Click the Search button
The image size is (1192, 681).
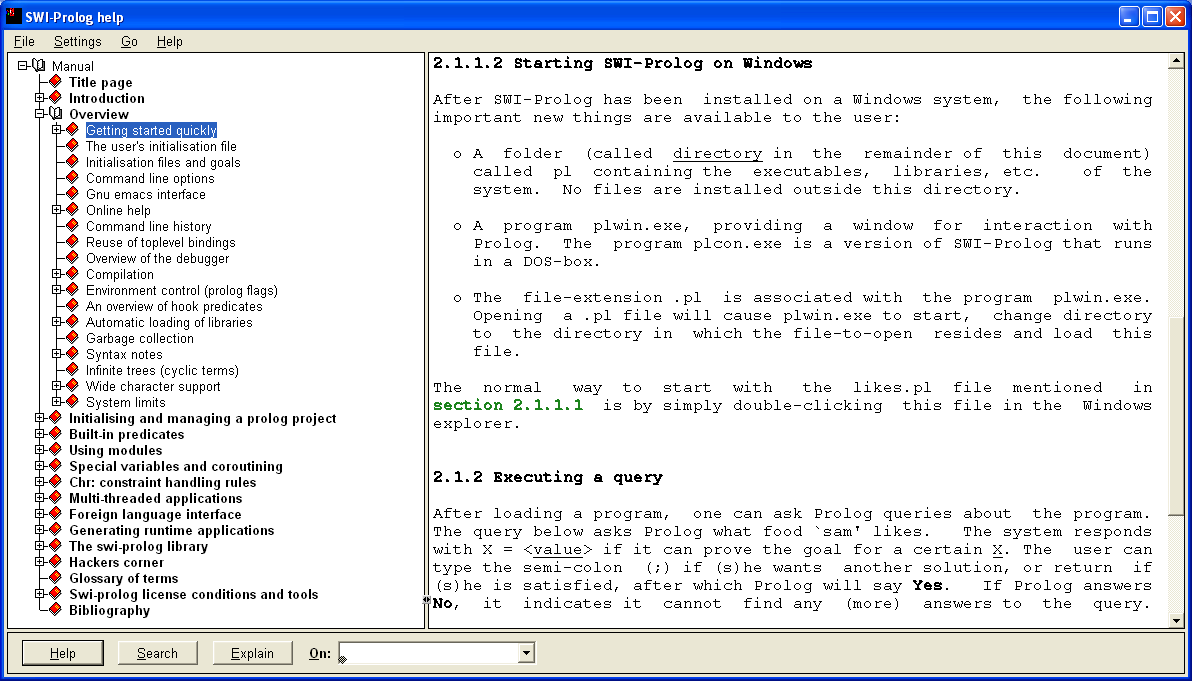tap(157, 653)
